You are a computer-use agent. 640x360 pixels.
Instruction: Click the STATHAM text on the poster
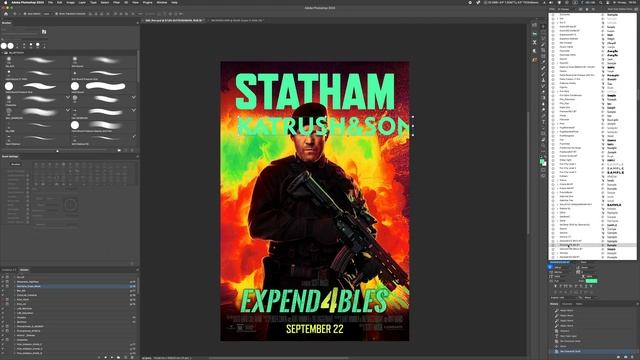pyautogui.click(x=315, y=92)
